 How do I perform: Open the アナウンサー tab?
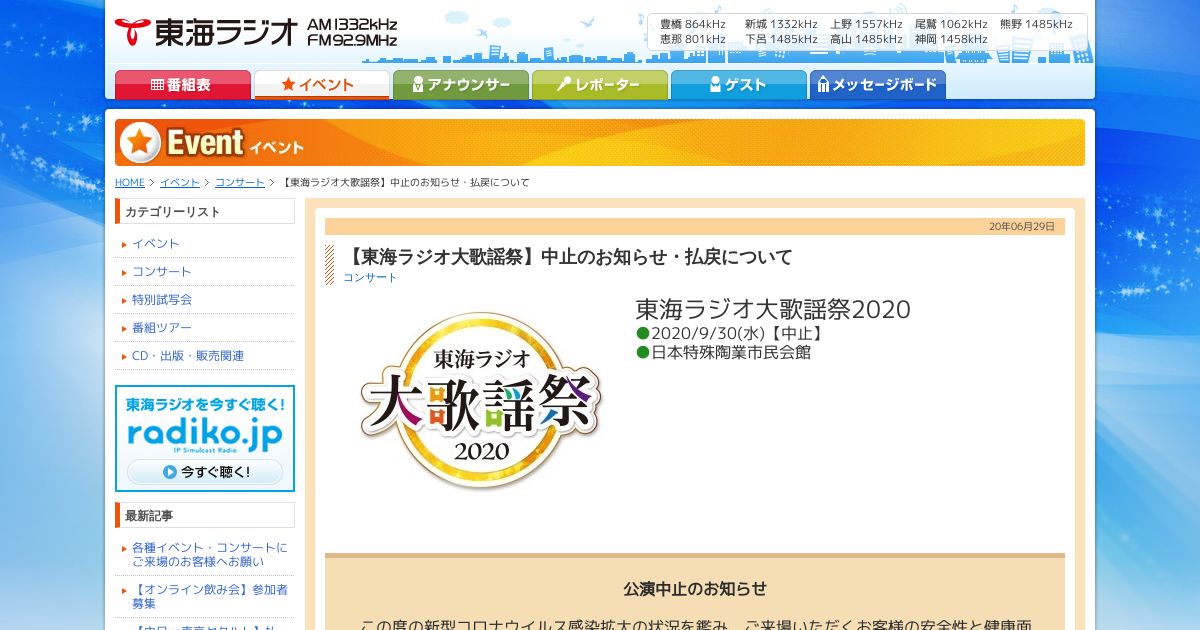461,85
